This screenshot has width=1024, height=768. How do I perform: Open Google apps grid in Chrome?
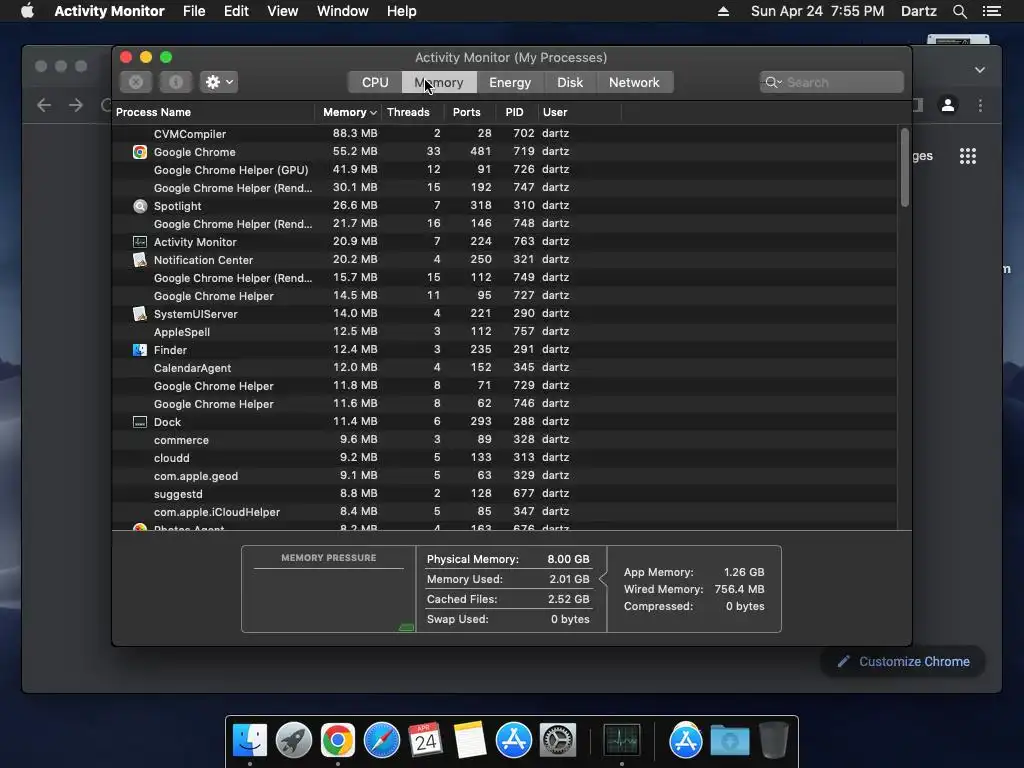[968, 156]
